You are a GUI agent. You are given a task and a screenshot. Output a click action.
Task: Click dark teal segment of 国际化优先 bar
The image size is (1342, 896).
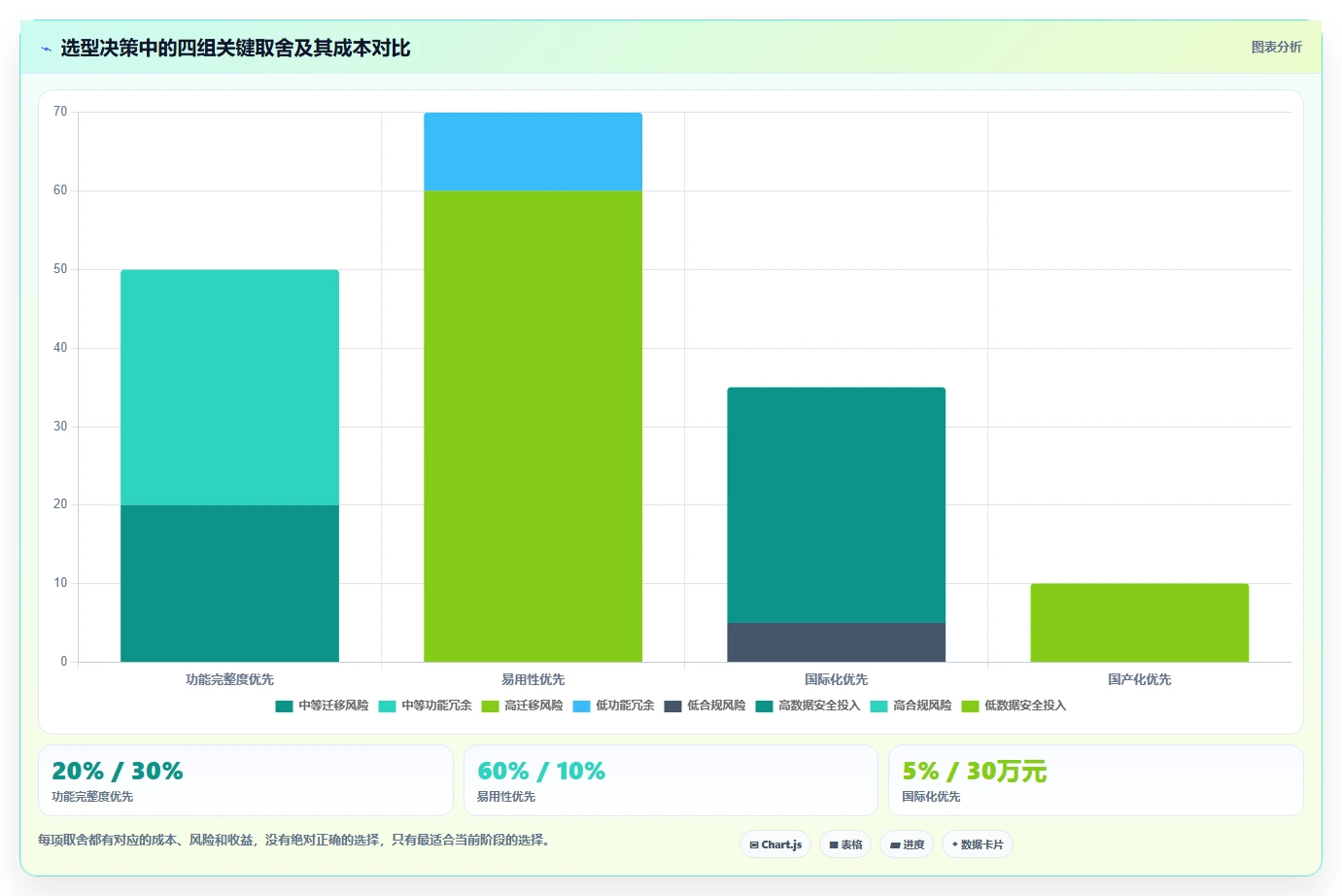click(836, 504)
